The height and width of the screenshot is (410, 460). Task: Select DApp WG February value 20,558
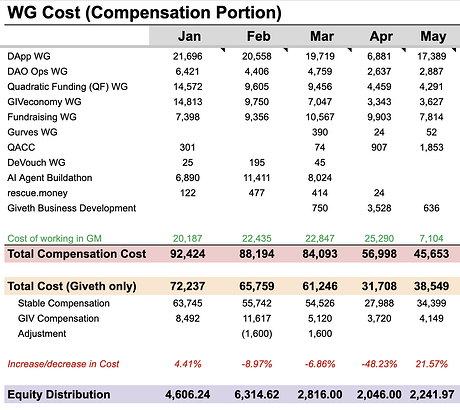click(x=257, y=56)
